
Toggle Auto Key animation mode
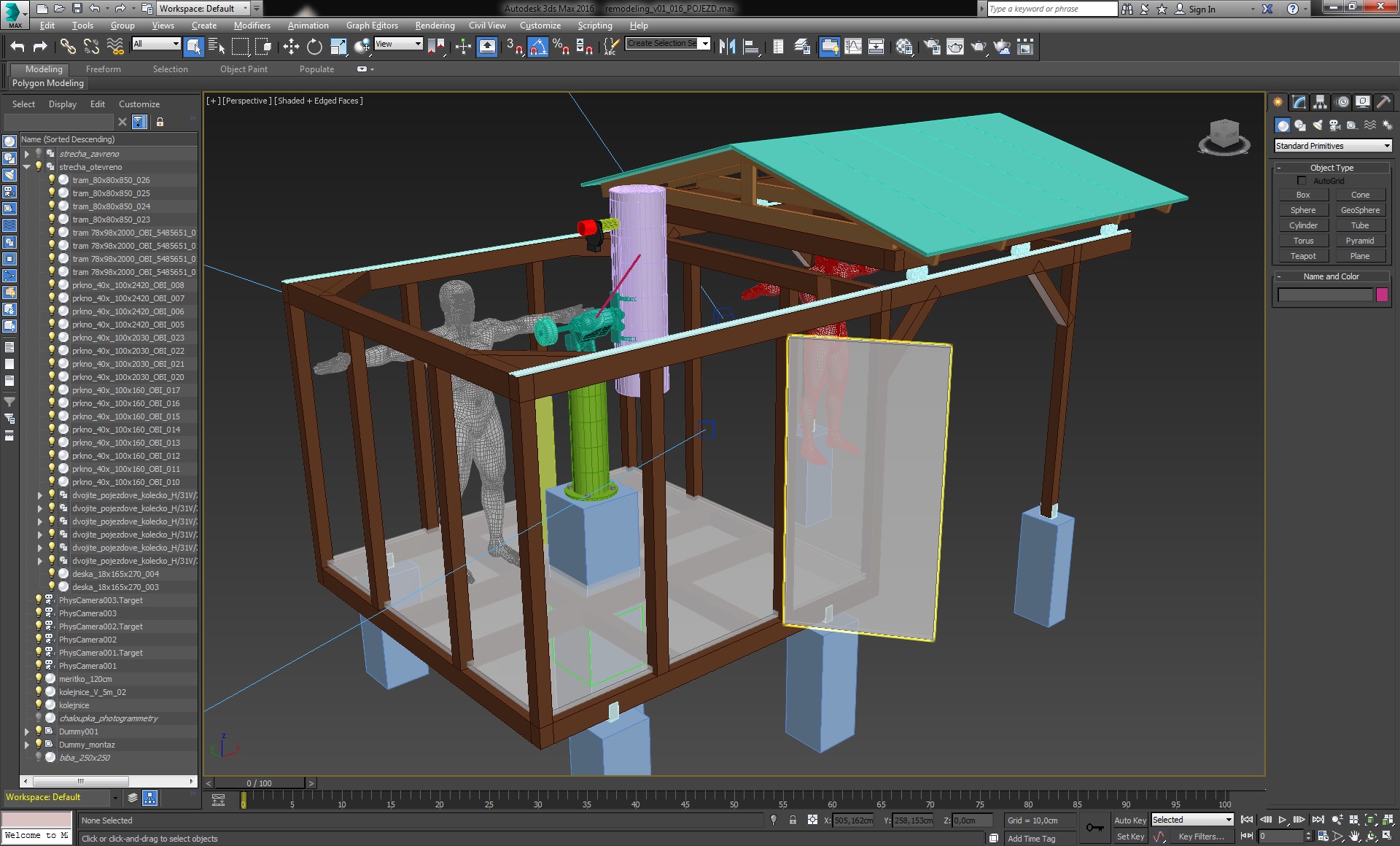coord(1129,820)
